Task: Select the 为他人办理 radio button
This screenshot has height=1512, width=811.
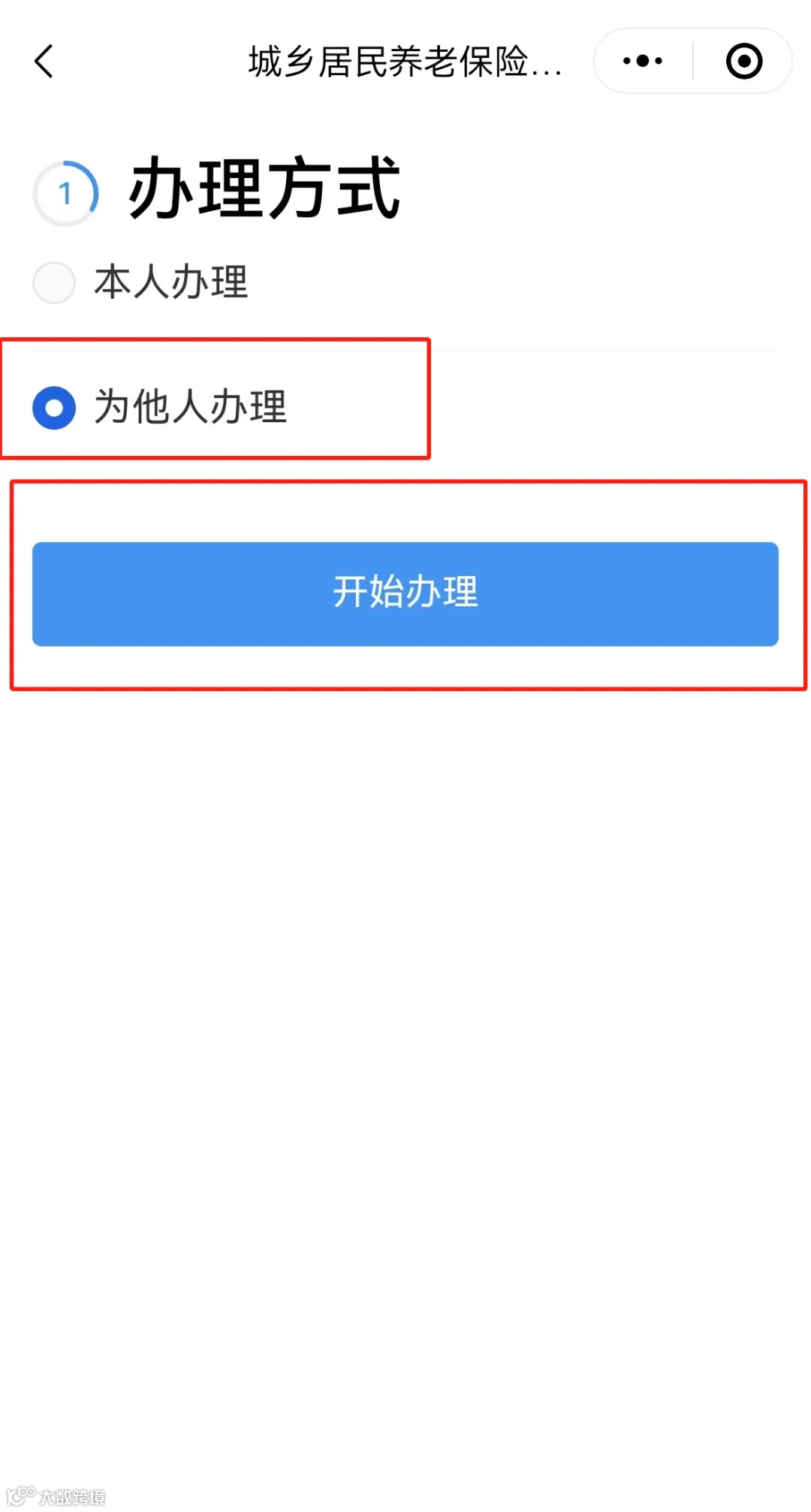Action: point(54,408)
